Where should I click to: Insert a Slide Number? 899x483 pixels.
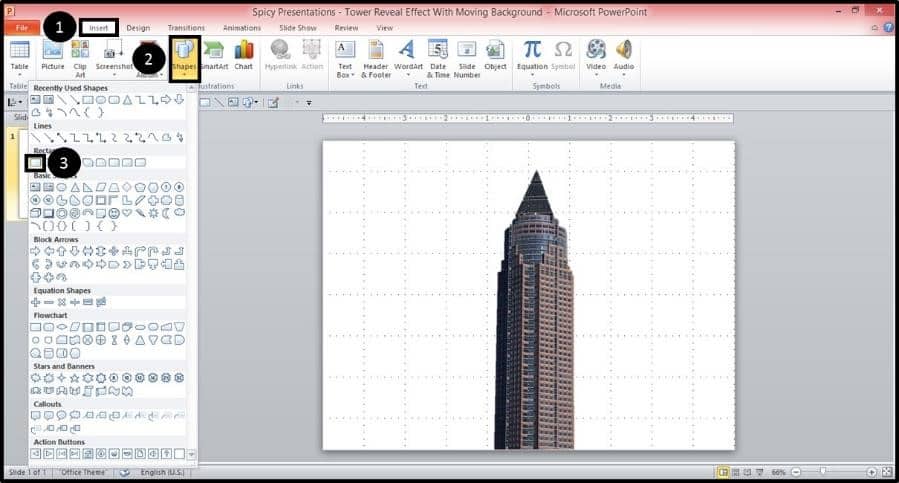(x=467, y=59)
